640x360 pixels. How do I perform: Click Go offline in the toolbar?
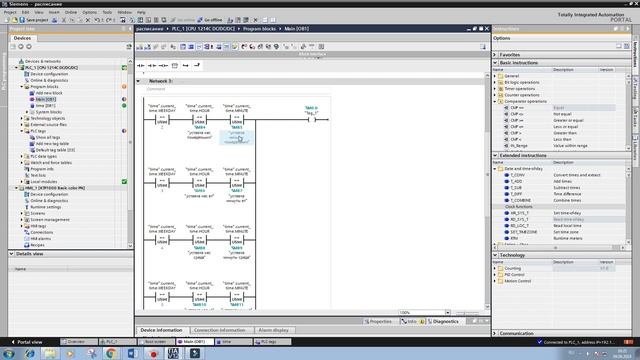(210, 20)
